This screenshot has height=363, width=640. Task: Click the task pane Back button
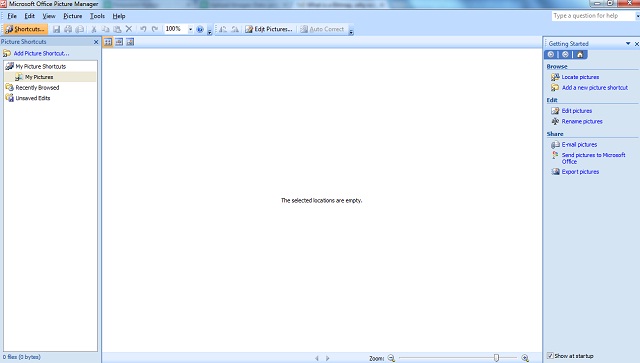click(551, 54)
